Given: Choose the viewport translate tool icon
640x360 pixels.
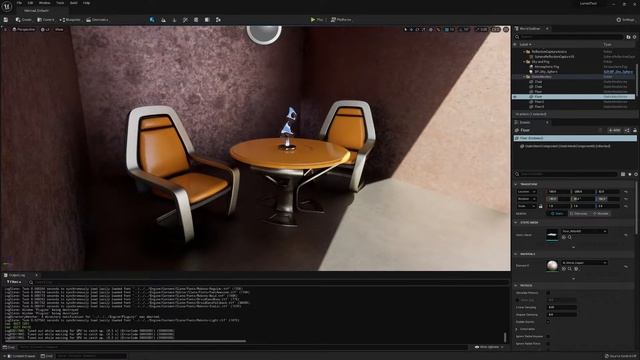Looking at the screenshot, I should pos(411,29).
